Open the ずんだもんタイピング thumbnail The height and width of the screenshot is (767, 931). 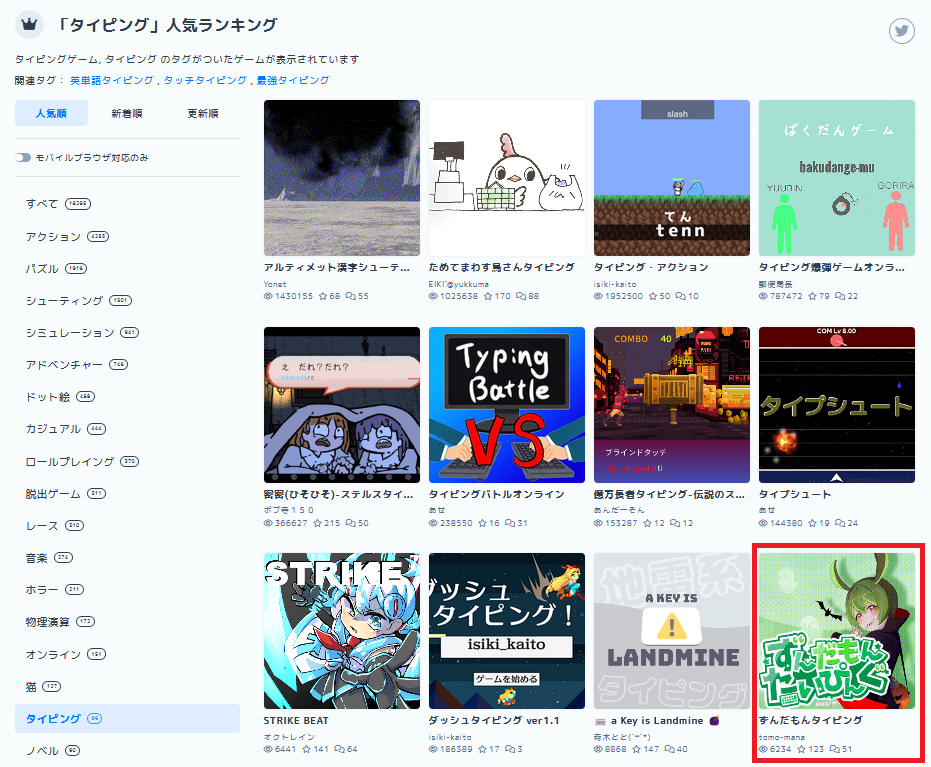tap(837, 631)
